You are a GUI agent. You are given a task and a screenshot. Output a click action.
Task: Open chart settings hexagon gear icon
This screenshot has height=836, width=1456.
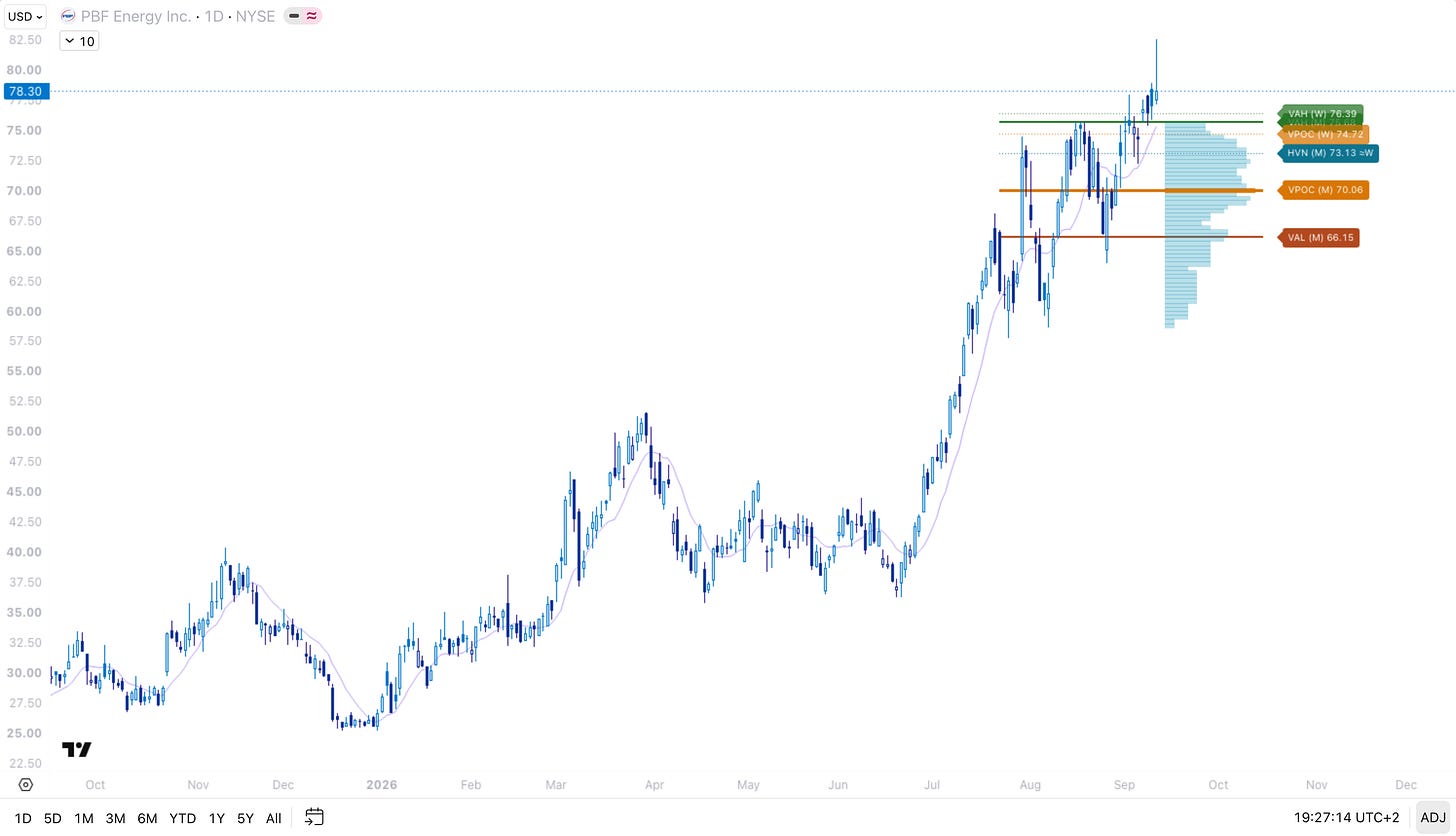(x=25, y=785)
